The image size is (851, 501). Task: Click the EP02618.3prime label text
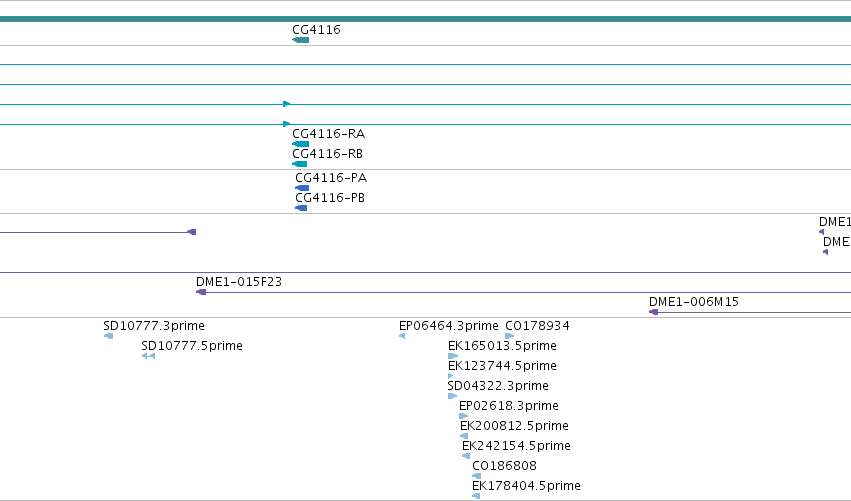pos(509,406)
